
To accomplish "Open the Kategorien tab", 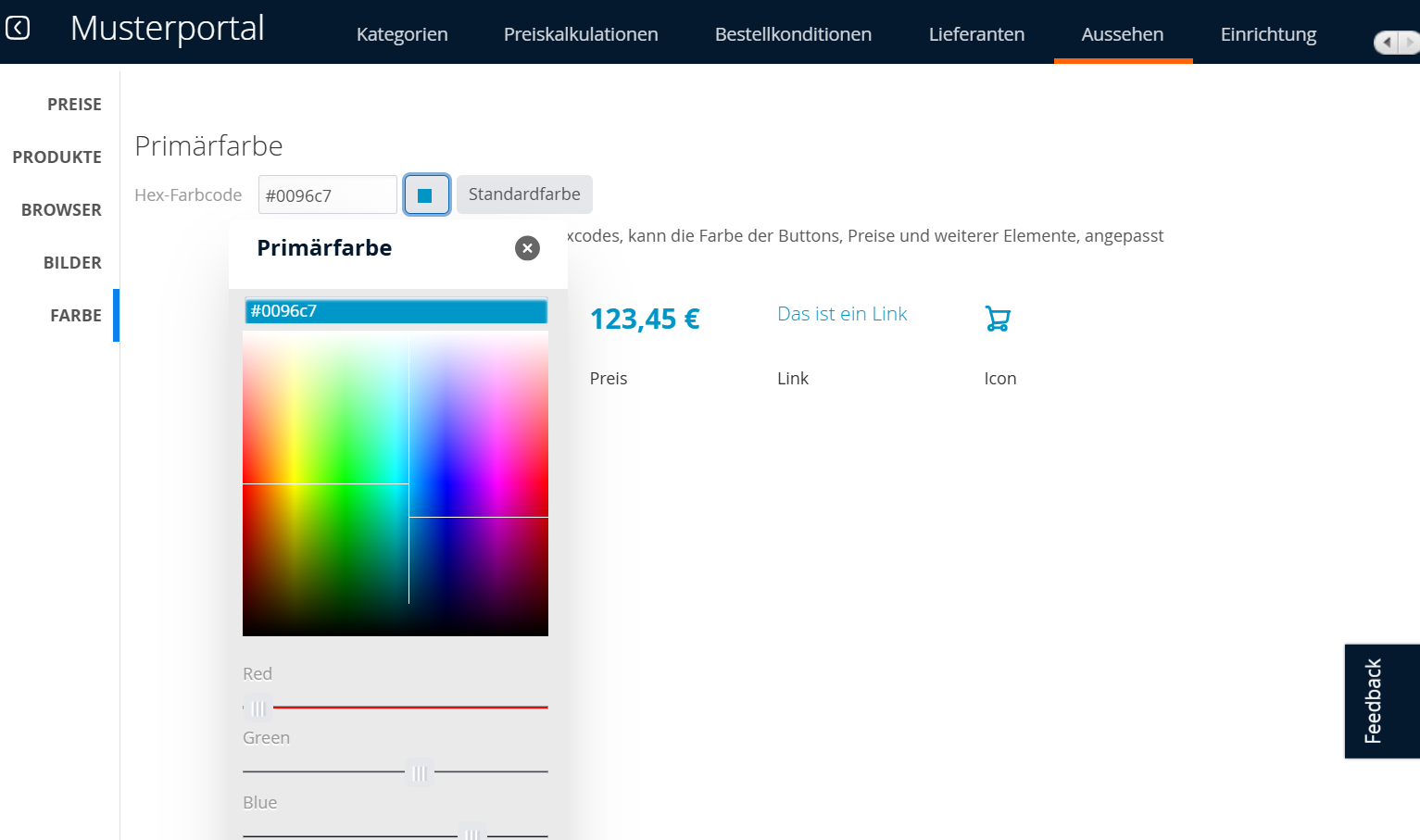I will pos(402,34).
